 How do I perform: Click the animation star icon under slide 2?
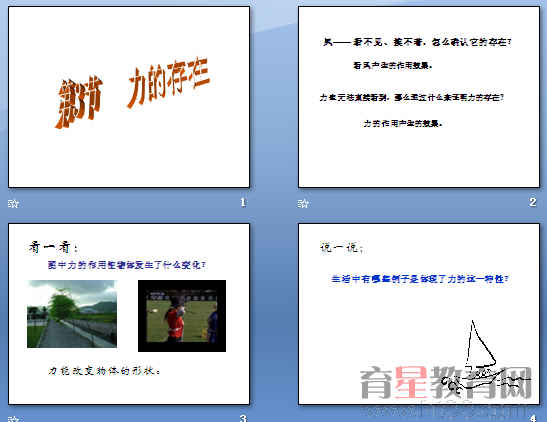click(303, 203)
